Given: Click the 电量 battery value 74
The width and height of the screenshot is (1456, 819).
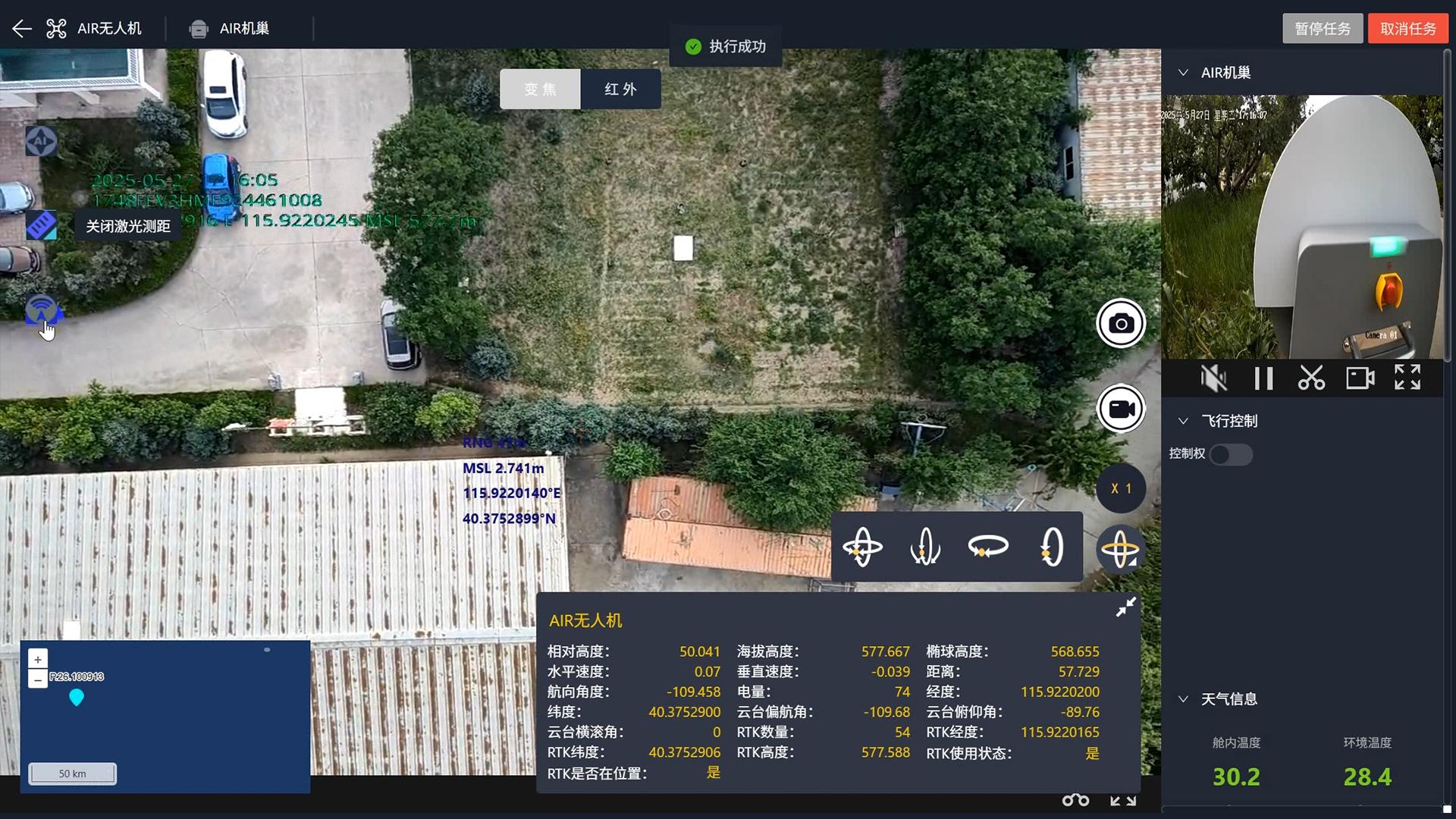Looking at the screenshot, I should pos(902,692).
